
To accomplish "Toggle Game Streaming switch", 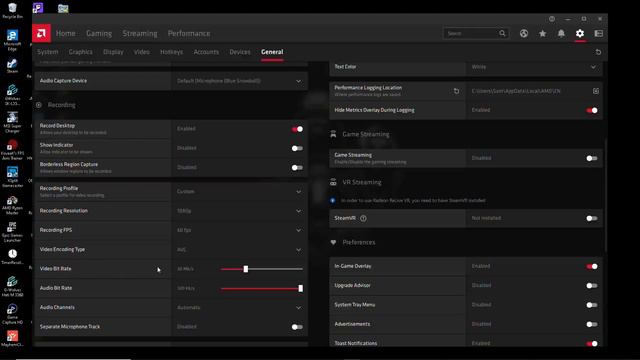I will pyautogui.click(x=592, y=158).
